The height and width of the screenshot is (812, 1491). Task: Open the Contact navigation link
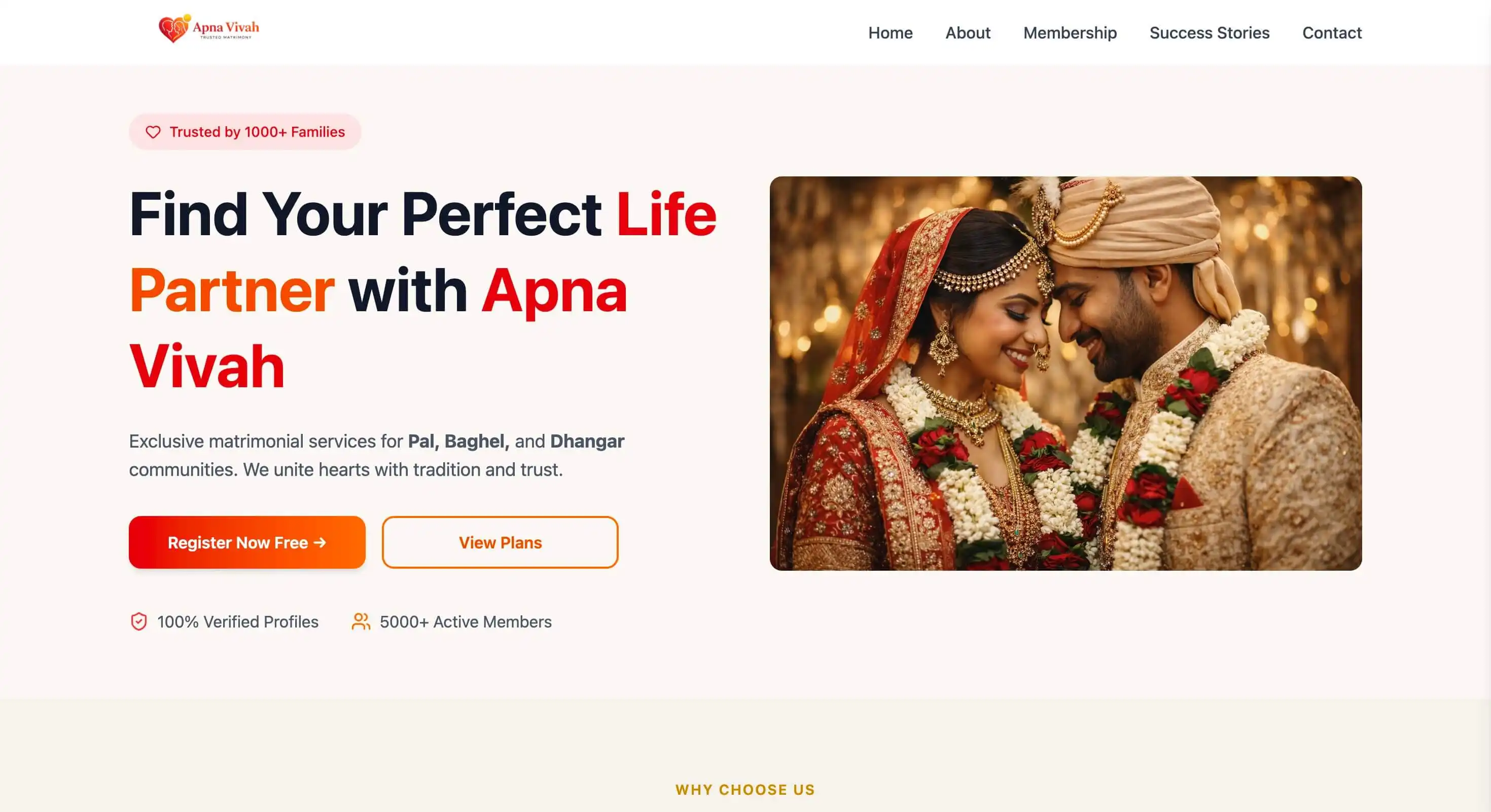click(1332, 33)
